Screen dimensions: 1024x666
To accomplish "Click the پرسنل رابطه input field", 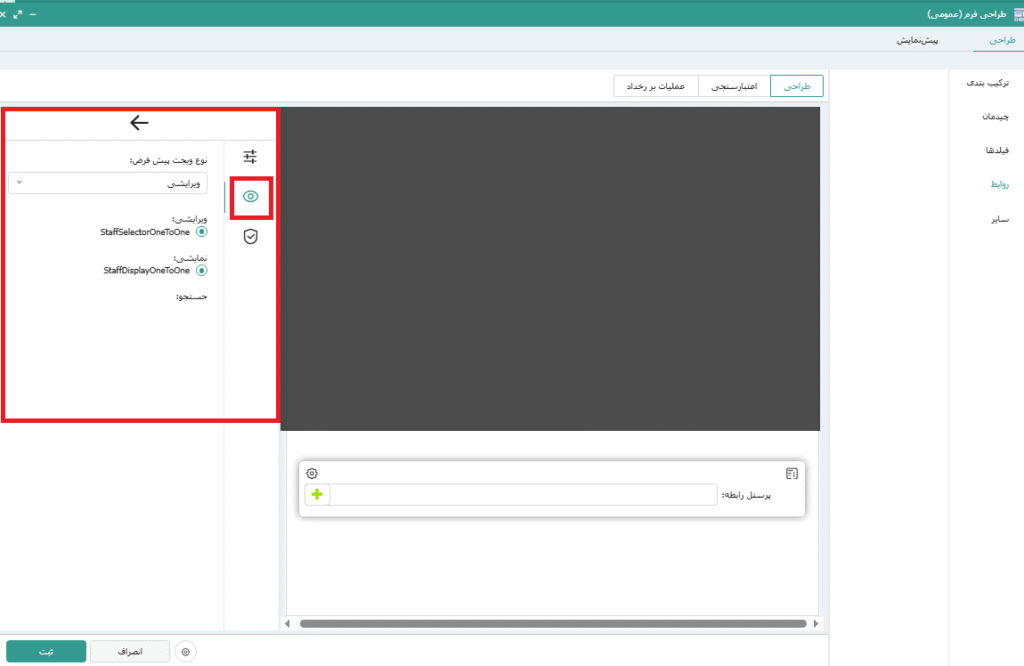I will [523, 495].
